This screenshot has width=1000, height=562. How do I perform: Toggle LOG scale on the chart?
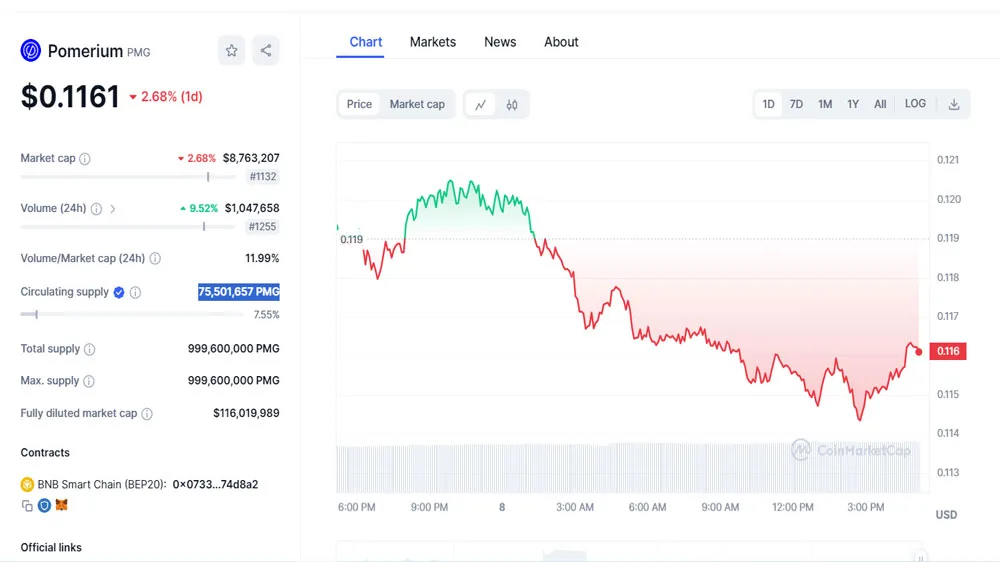(x=915, y=104)
